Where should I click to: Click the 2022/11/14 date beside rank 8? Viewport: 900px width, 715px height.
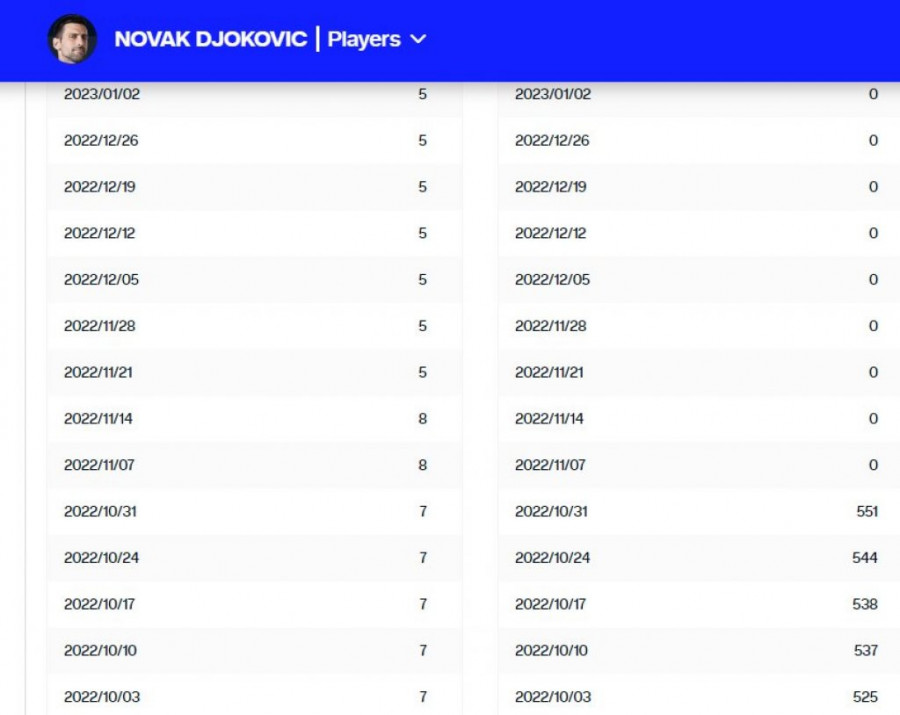(98, 418)
